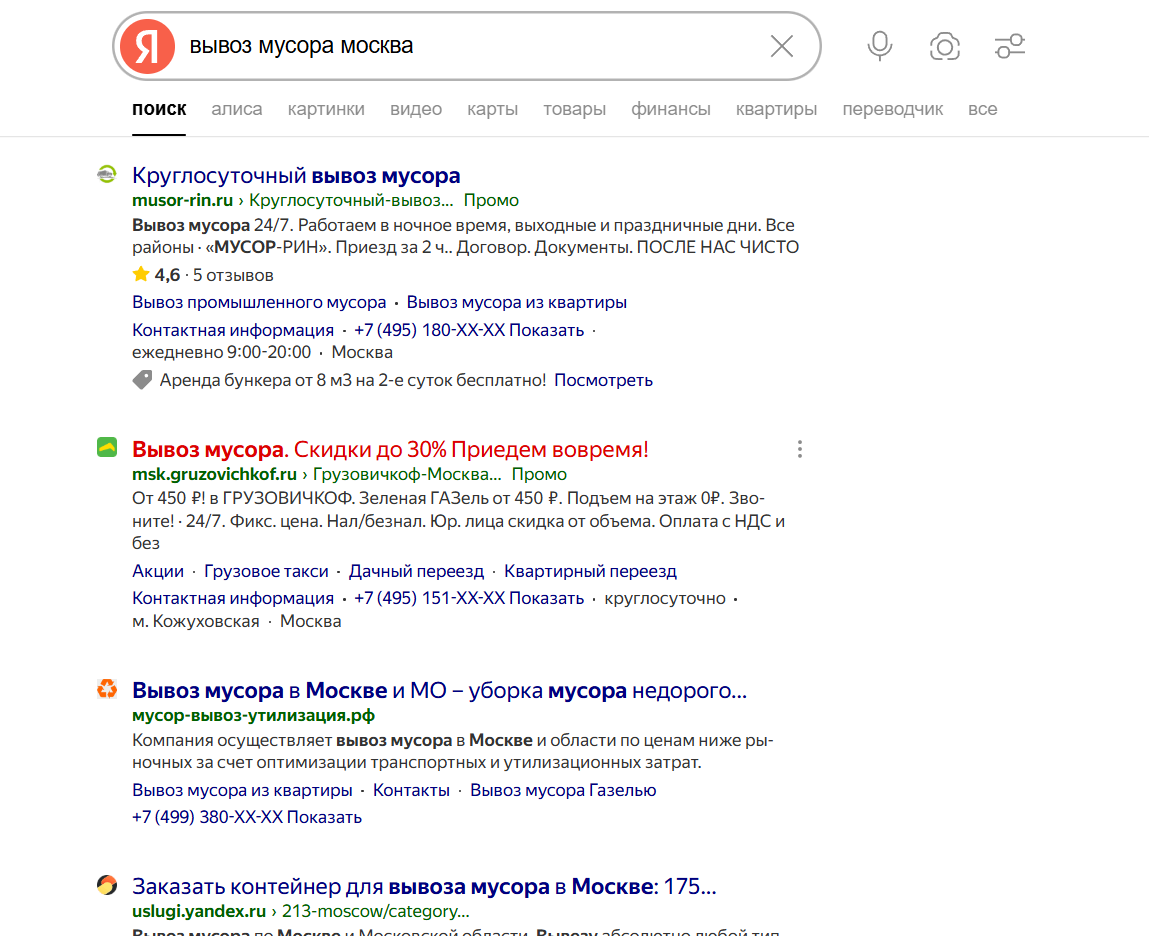The height and width of the screenshot is (936, 1149).
Task: Click the uslugi.yandex.ru favicon
Action: (x=107, y=885)
